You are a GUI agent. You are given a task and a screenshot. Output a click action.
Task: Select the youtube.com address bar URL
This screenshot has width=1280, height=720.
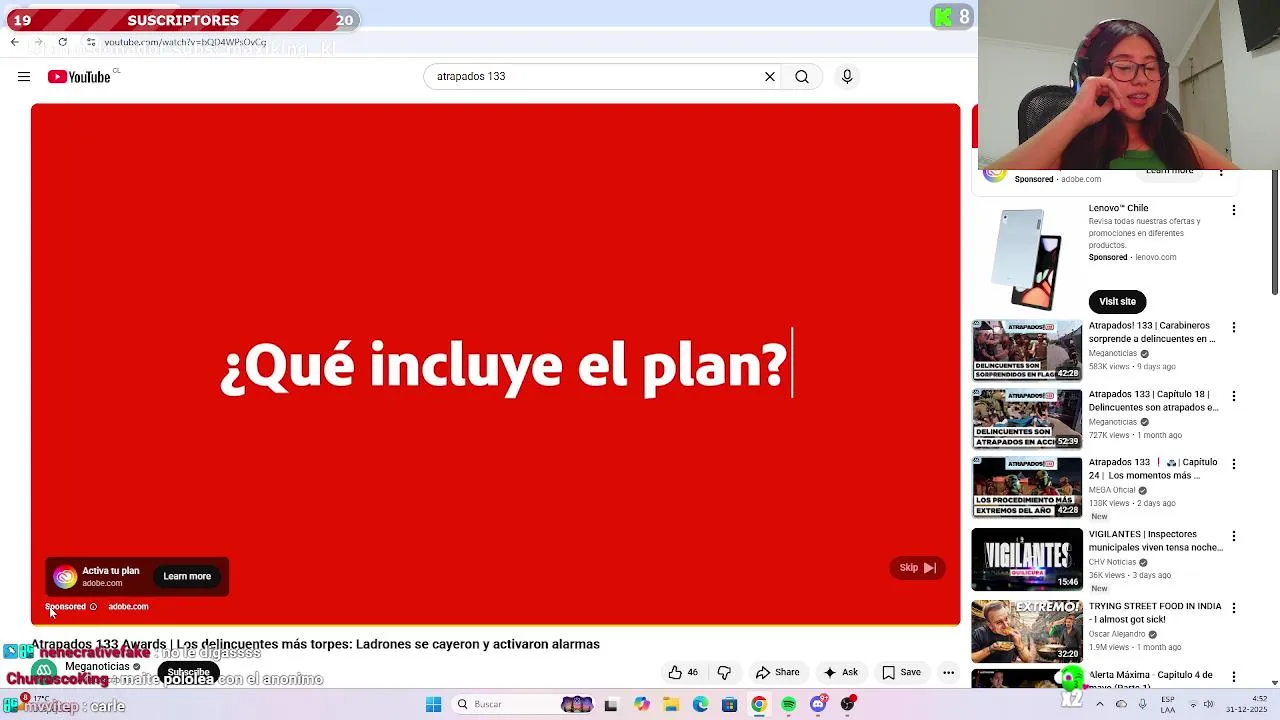(185, 42)
